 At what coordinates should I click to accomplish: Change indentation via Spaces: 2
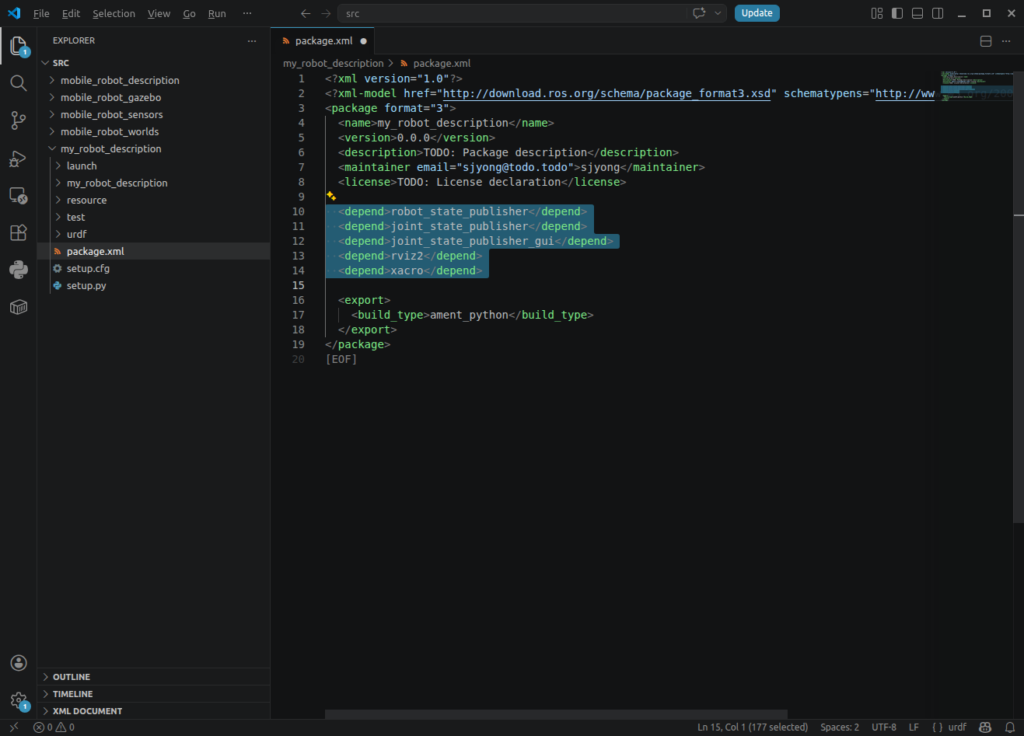[x=839, y=727]
